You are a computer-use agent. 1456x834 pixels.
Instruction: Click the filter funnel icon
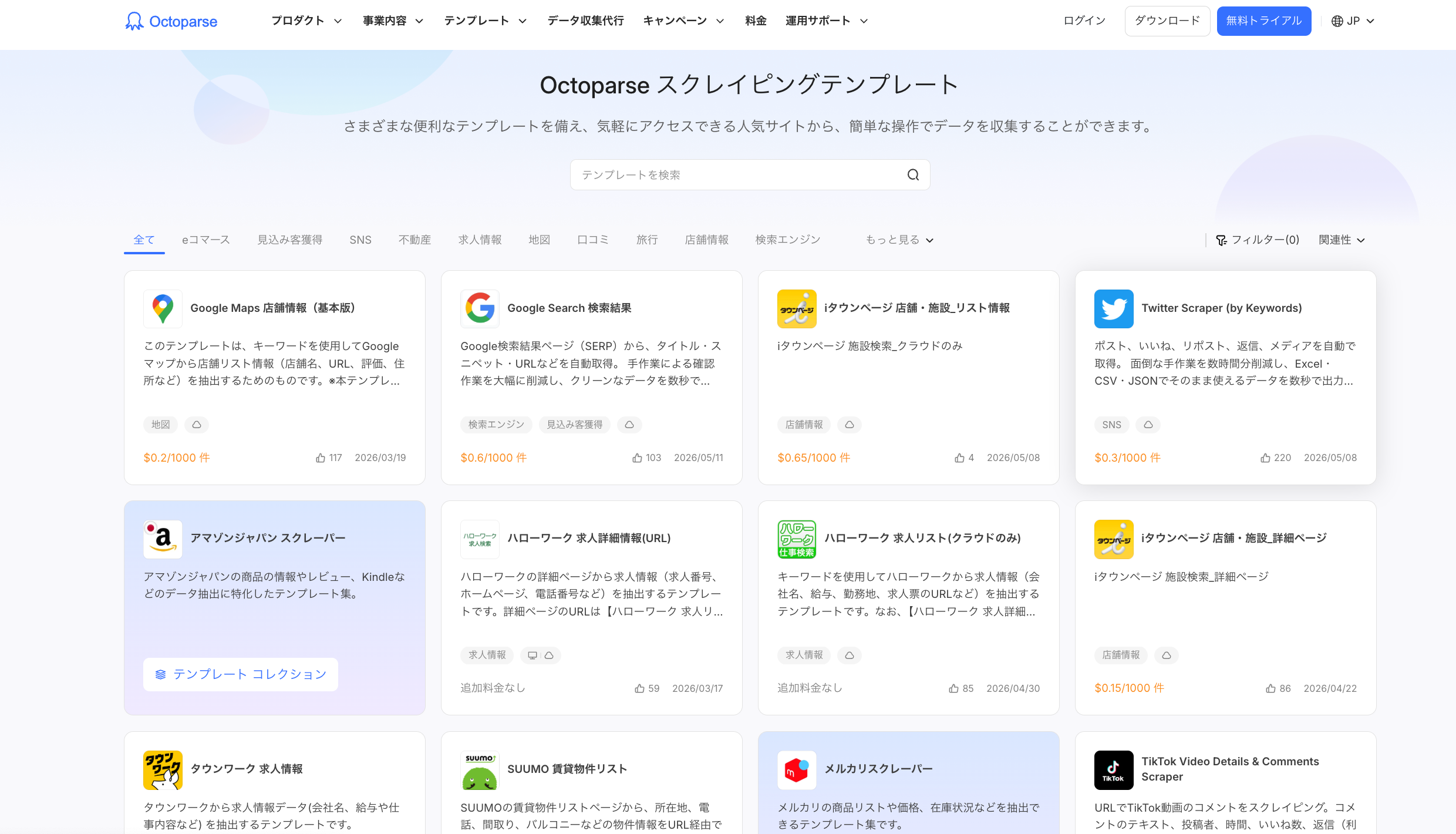tap(1221, 240)
